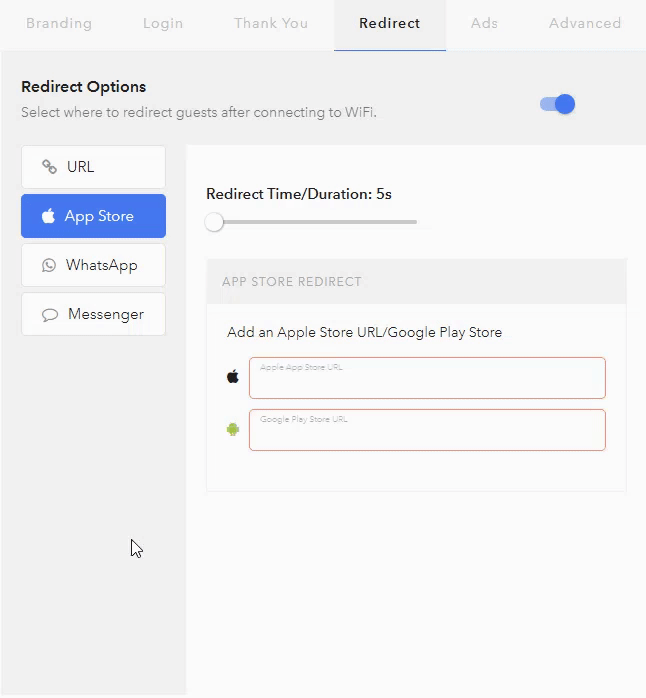
Task: Click the chain link icon beside URL
Action: (49, 167)
